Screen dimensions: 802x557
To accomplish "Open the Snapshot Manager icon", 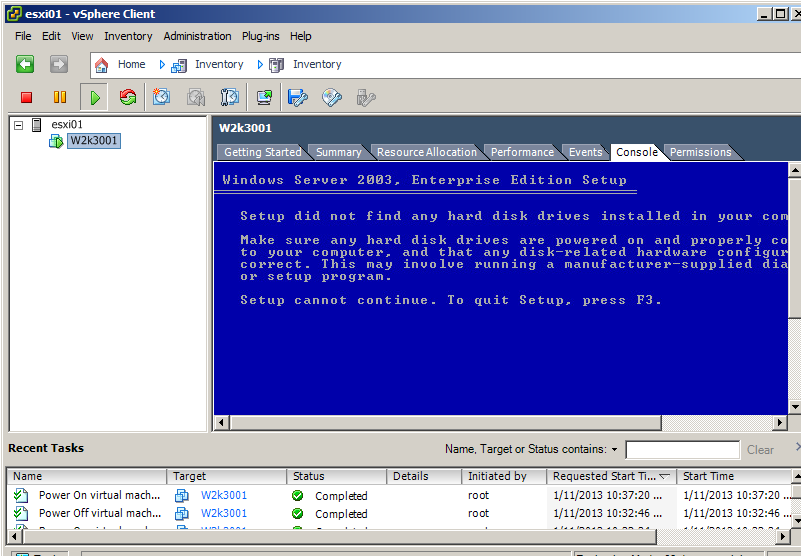I will tap(230, 97).
